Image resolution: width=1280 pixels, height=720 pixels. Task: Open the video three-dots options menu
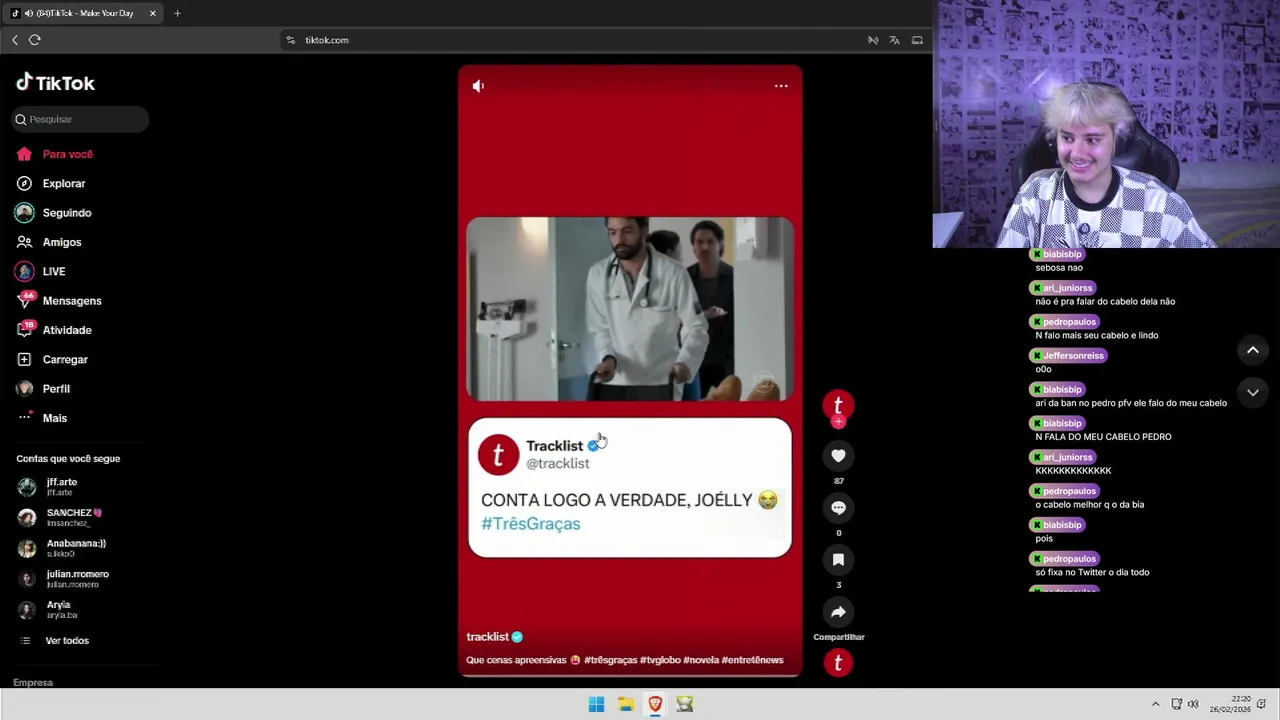click(x=781, y=86)
